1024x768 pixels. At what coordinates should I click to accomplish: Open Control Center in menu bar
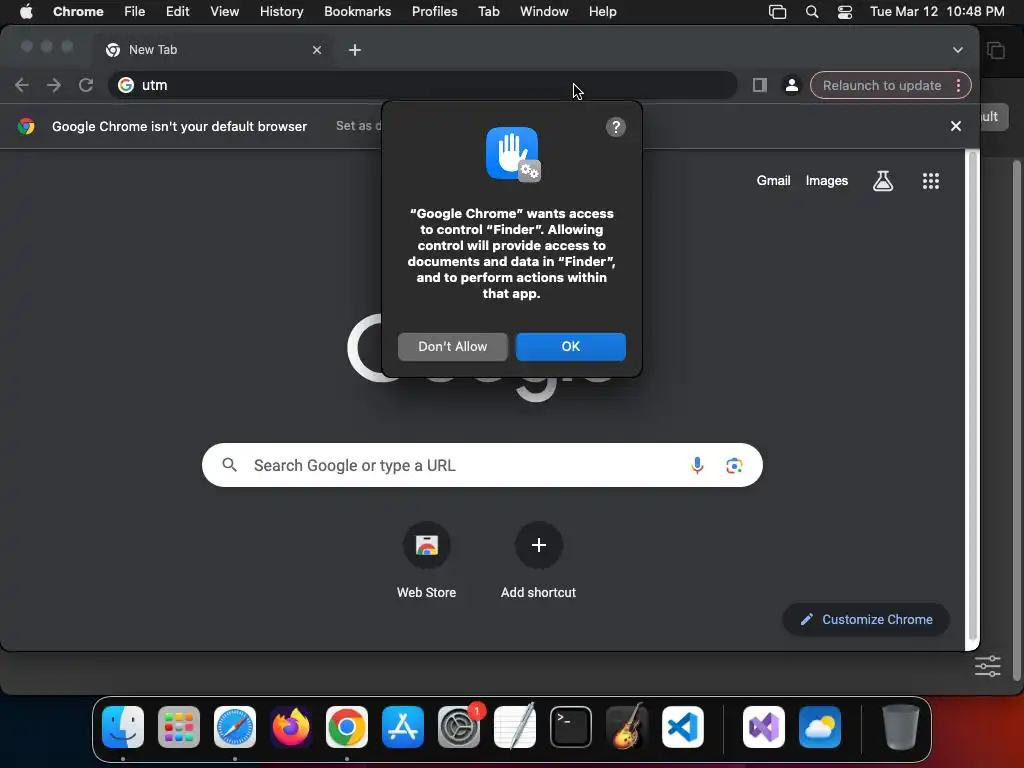(844, 12)
